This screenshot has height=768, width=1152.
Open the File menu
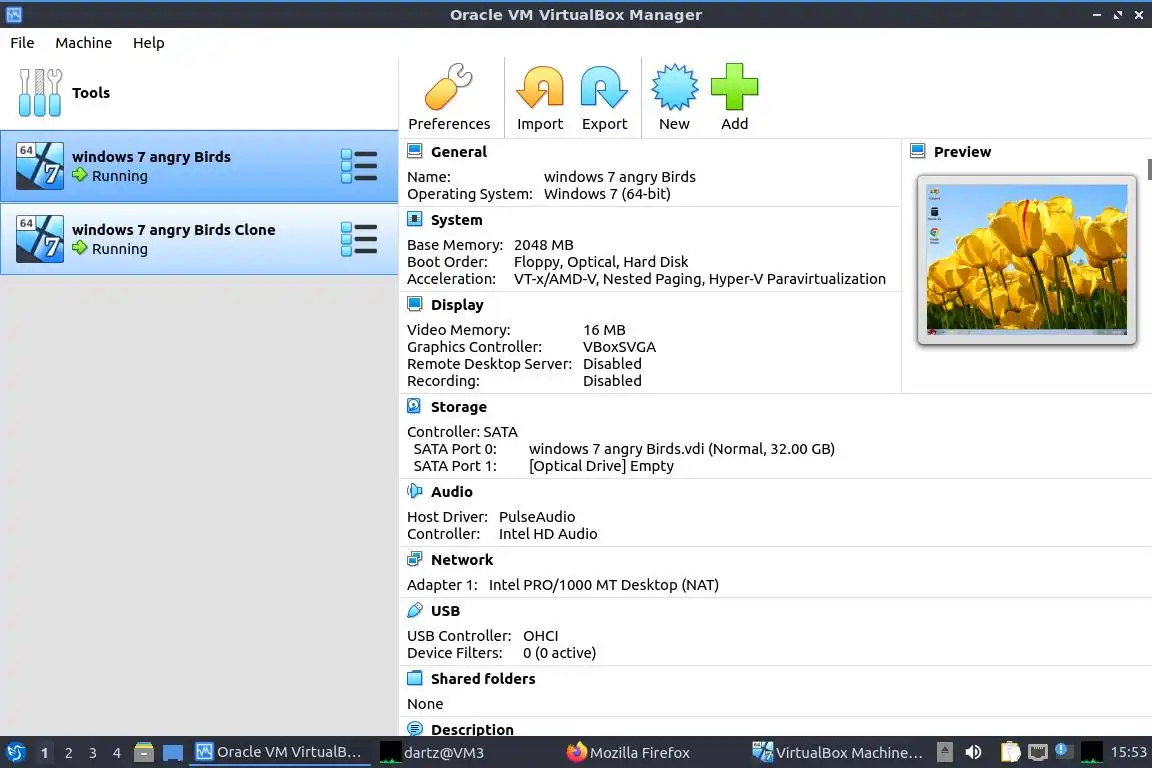pyautogui.click(x=22, y=43)
